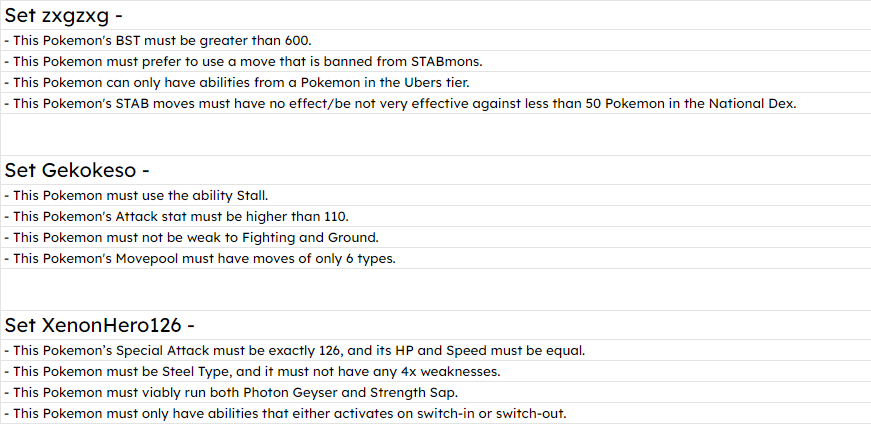This screenshot has width=871, height=424.
Task: Click the Special Attack exactly 126 row
Action: click(436, 350)
